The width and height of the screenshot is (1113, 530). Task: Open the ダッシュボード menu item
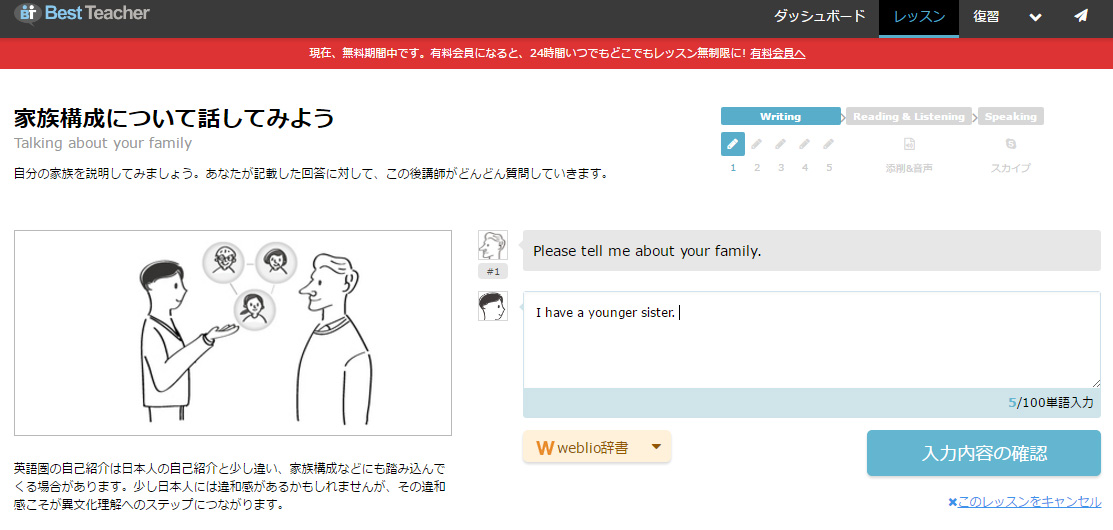[819, 17]
